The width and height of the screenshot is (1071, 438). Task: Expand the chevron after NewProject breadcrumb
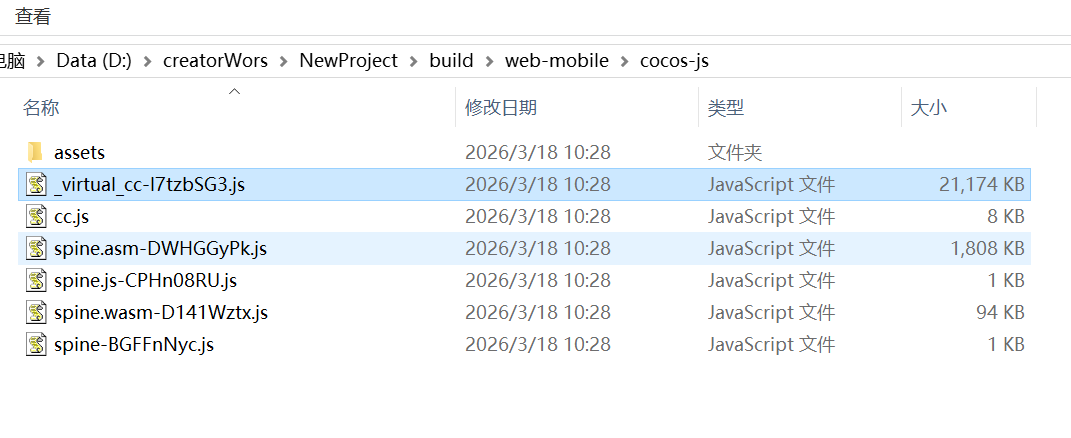(414, 60)
